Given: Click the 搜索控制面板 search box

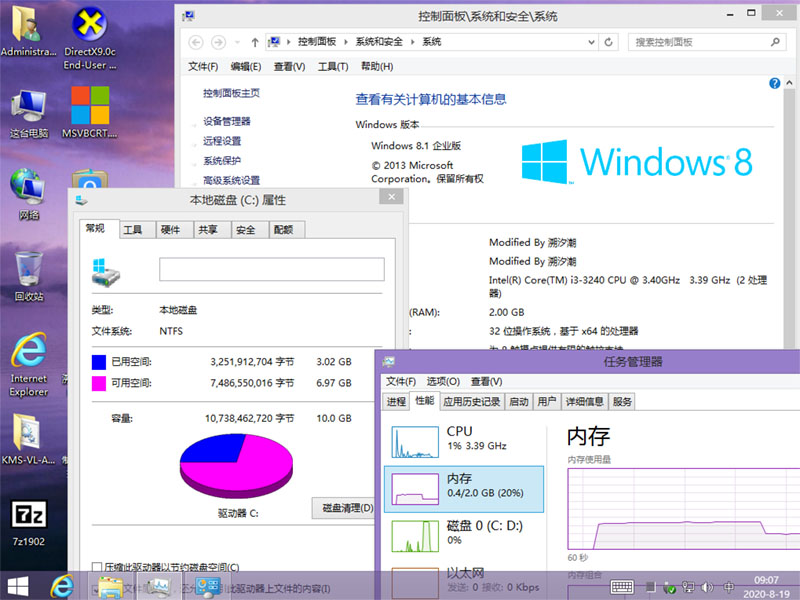Looking at the screenshot, I should pos(707,42).
